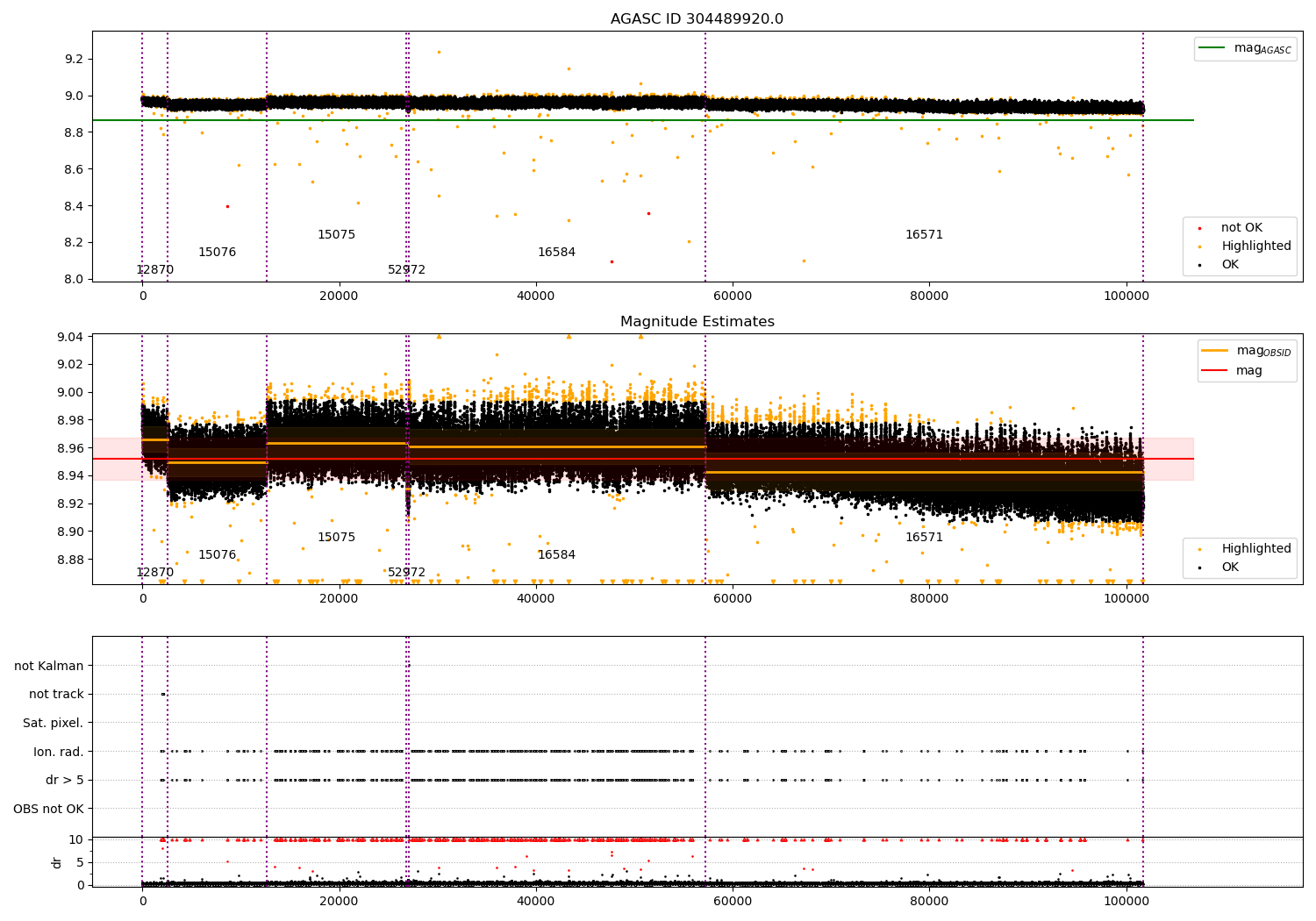
Task: Click OBSID label 16584 in top plot
Action: click(x=556, y=253)
